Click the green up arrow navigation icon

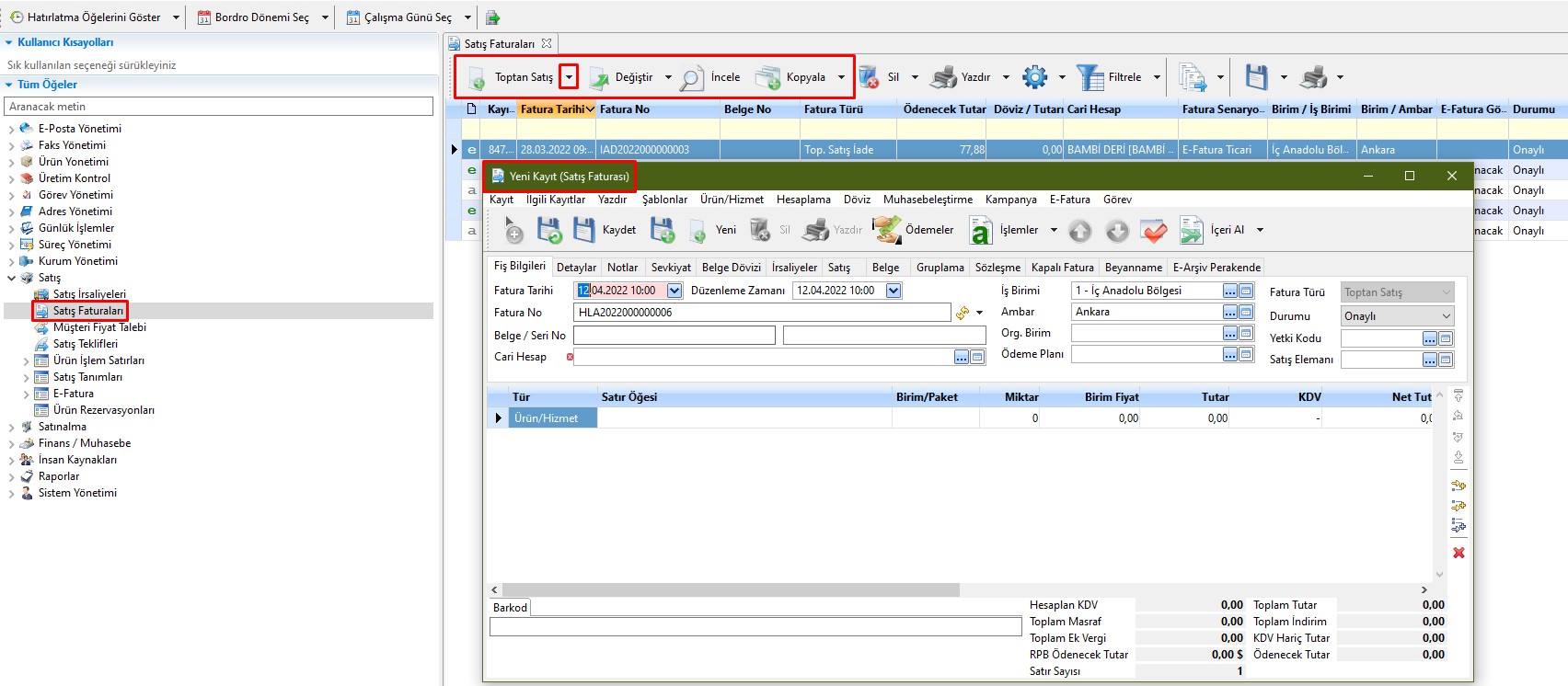pos(1080,231)
